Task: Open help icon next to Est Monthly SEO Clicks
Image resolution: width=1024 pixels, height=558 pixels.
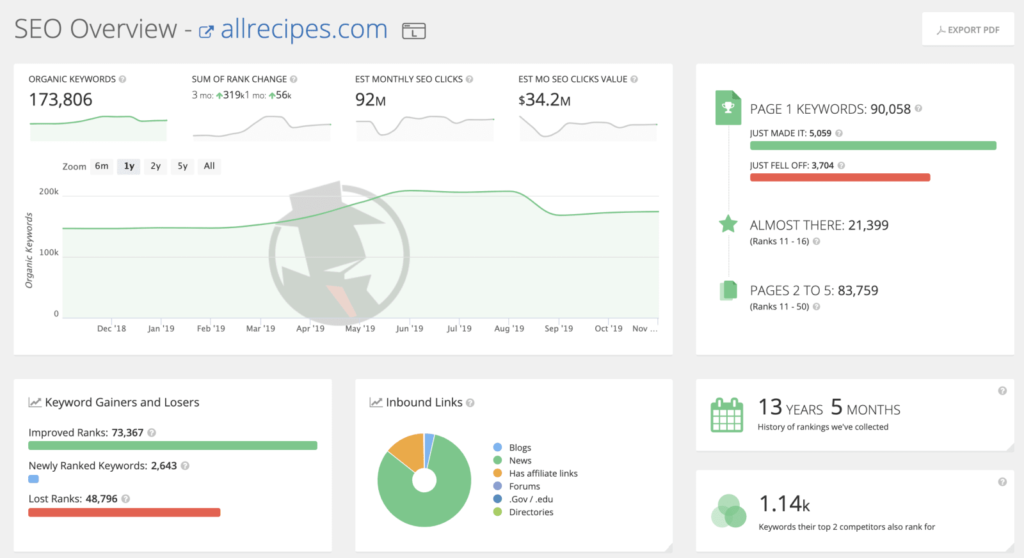Action: [470, 79]
